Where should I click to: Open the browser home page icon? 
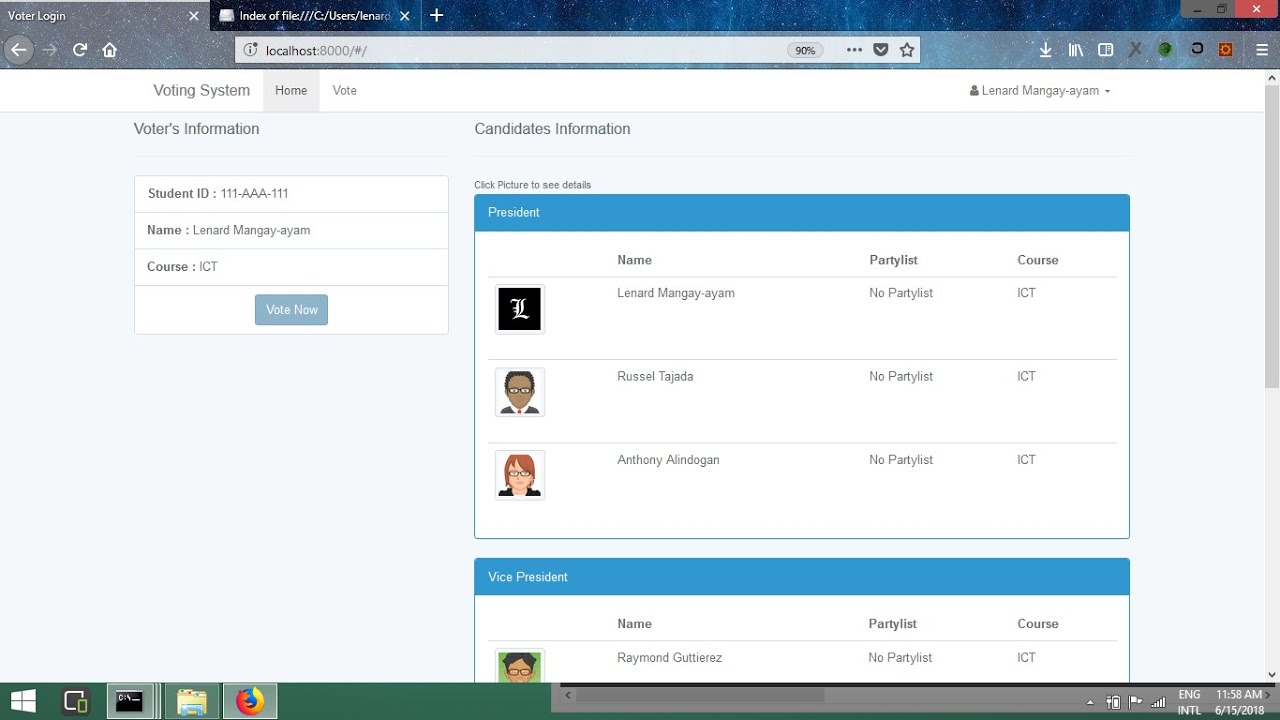(110, 50)
